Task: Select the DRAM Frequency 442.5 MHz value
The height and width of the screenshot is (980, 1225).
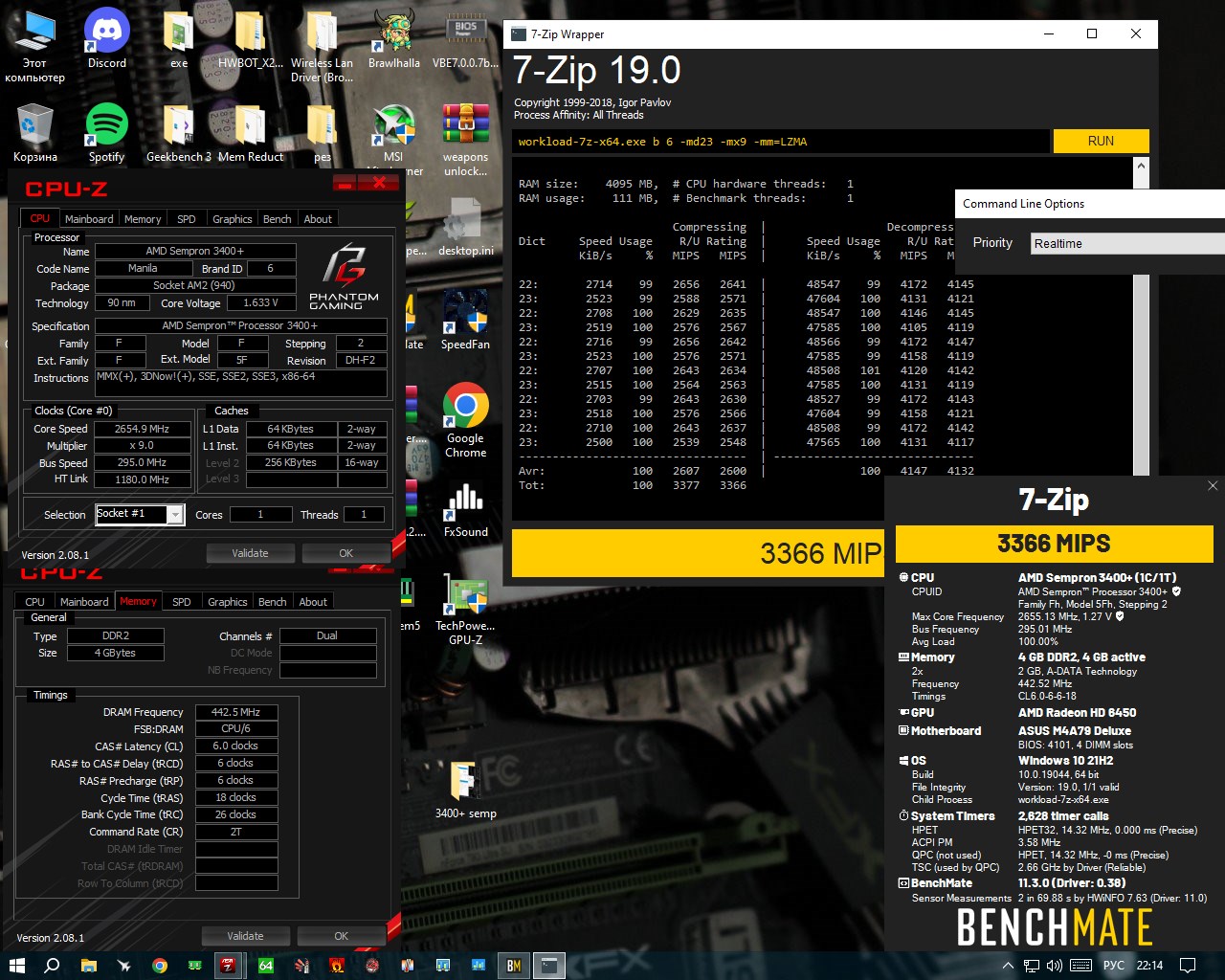Action: [236, 712]
